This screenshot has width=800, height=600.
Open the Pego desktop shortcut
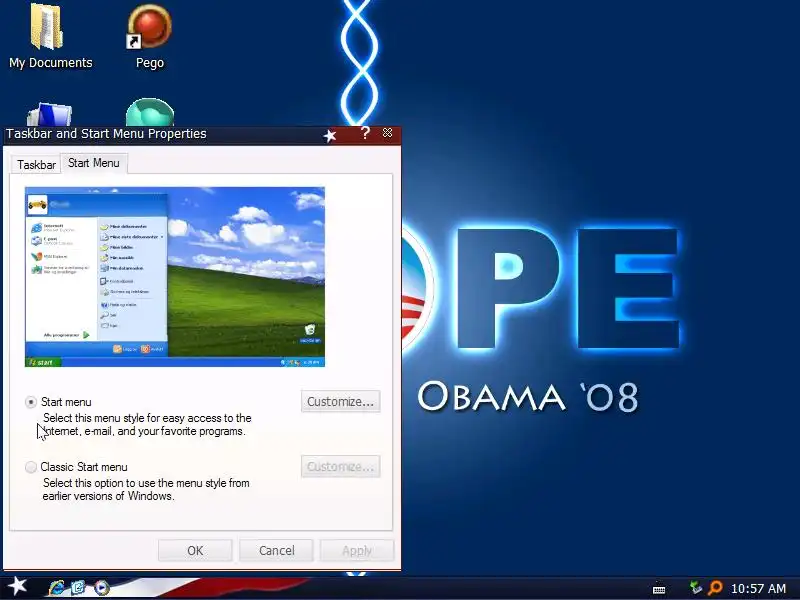149,37
